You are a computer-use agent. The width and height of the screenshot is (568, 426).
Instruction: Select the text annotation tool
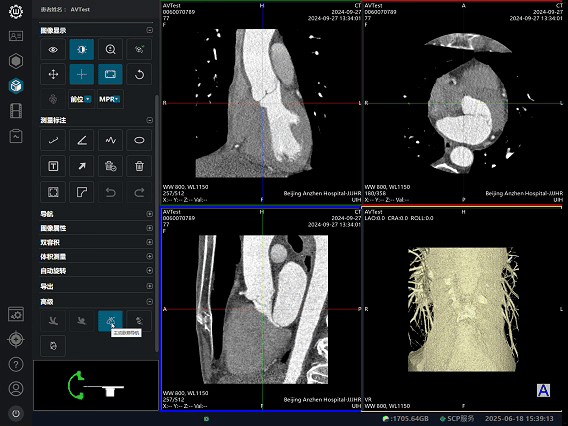(x=53, y=166)
